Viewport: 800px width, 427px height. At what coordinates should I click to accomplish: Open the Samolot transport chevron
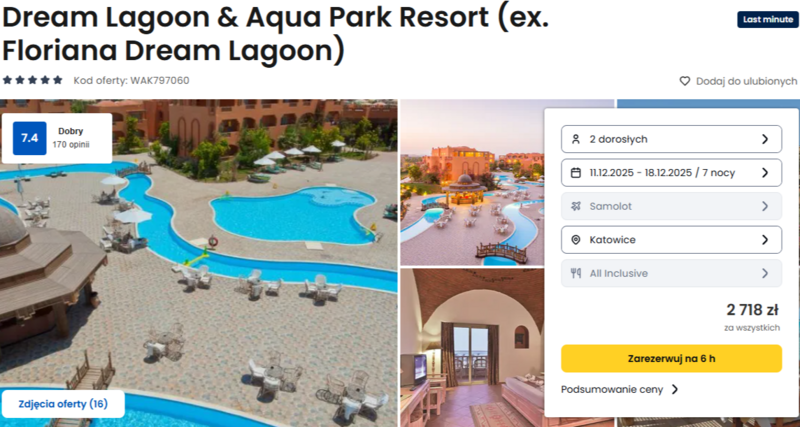765,206
